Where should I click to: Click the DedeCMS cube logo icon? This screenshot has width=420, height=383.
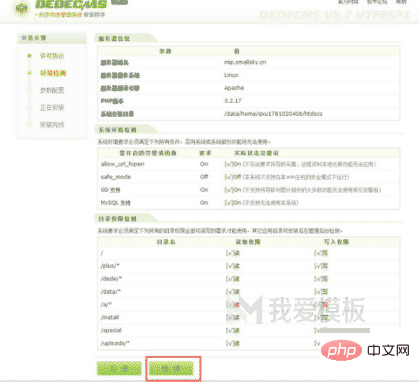(22, 9)
